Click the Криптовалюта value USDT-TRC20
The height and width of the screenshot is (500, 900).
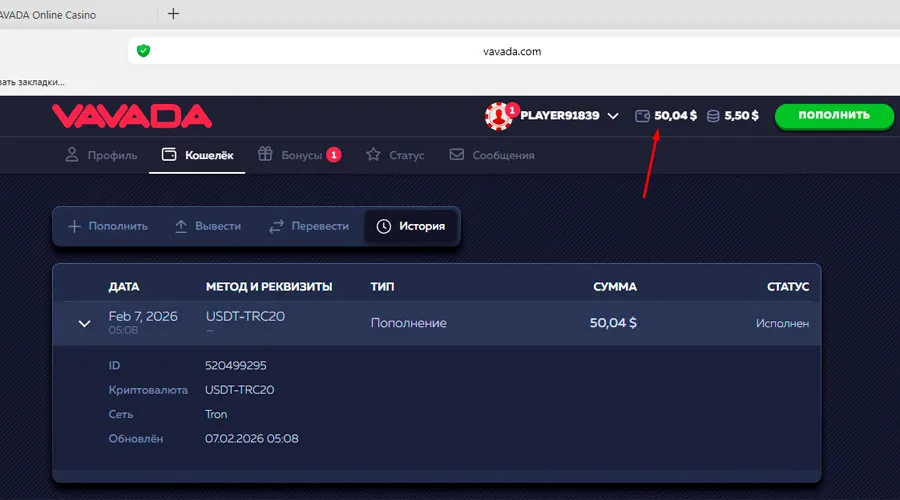point(239,390)
